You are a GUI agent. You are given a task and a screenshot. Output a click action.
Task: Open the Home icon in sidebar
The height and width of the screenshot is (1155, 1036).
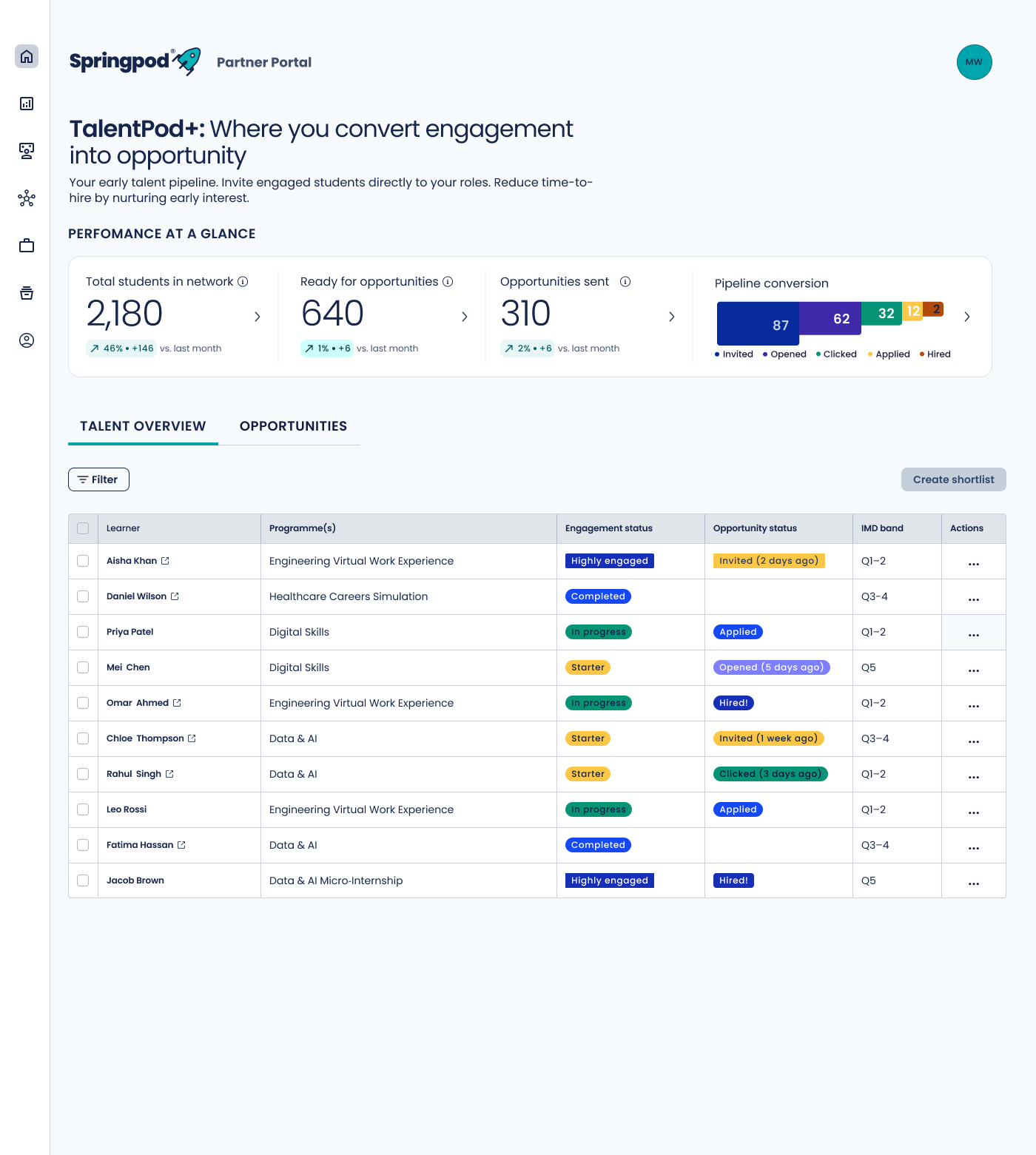(x=27, y=56)
